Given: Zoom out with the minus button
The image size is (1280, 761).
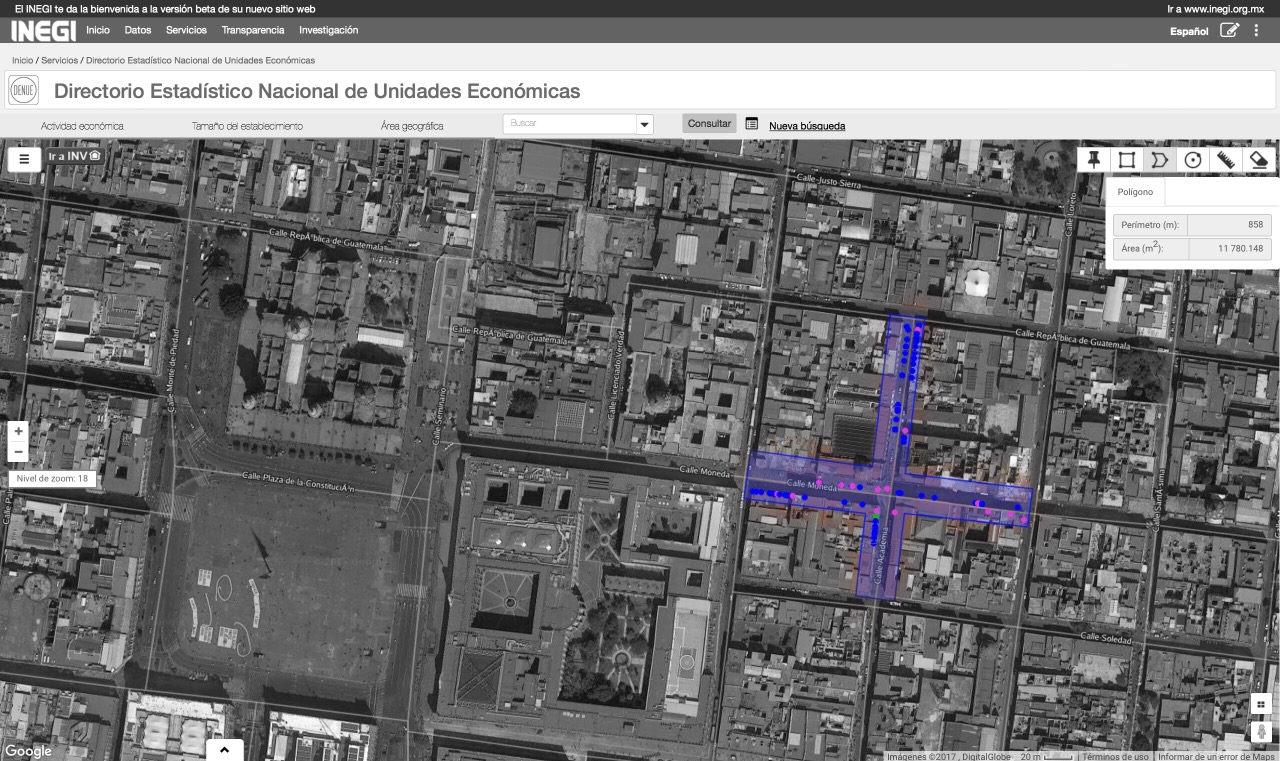Looking at the screenshot, I should [18, 452].
